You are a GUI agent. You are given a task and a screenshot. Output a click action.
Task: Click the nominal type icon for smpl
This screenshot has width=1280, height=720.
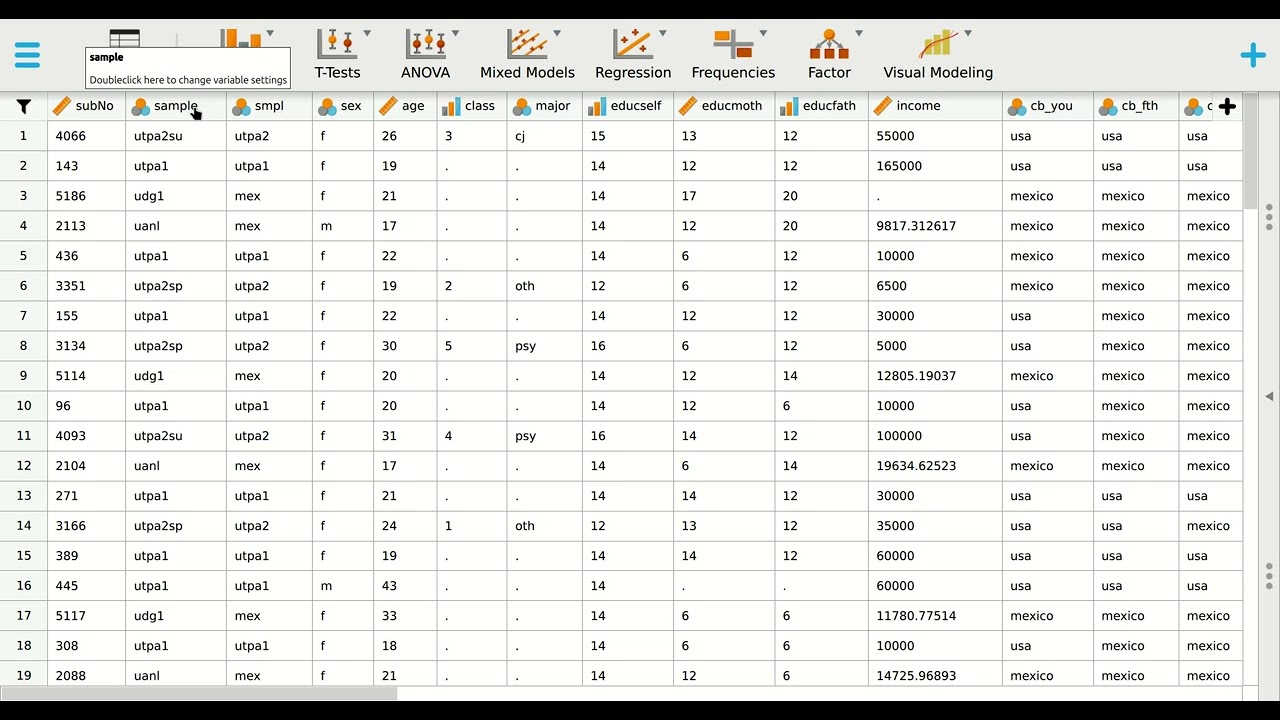(241, 106)
